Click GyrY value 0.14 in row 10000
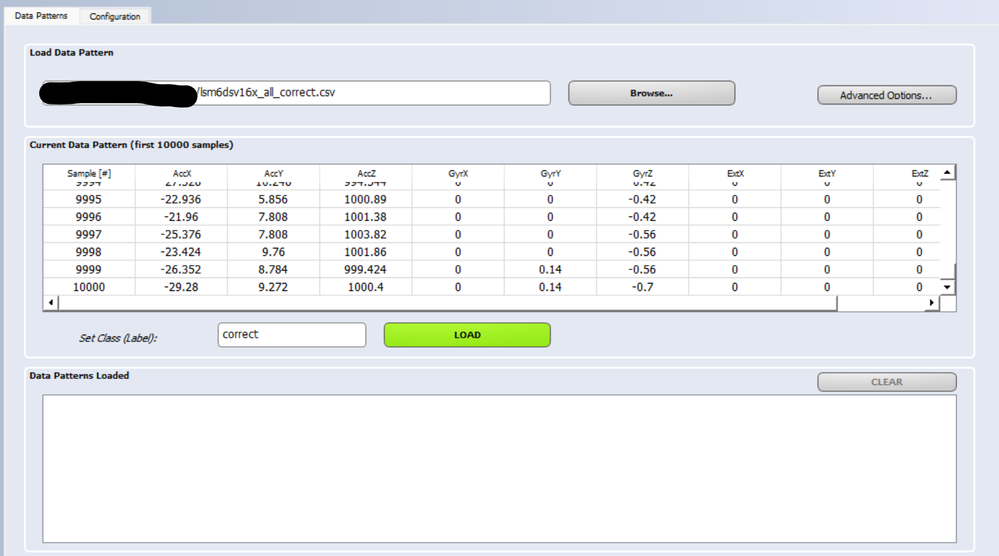 [550, 287]
